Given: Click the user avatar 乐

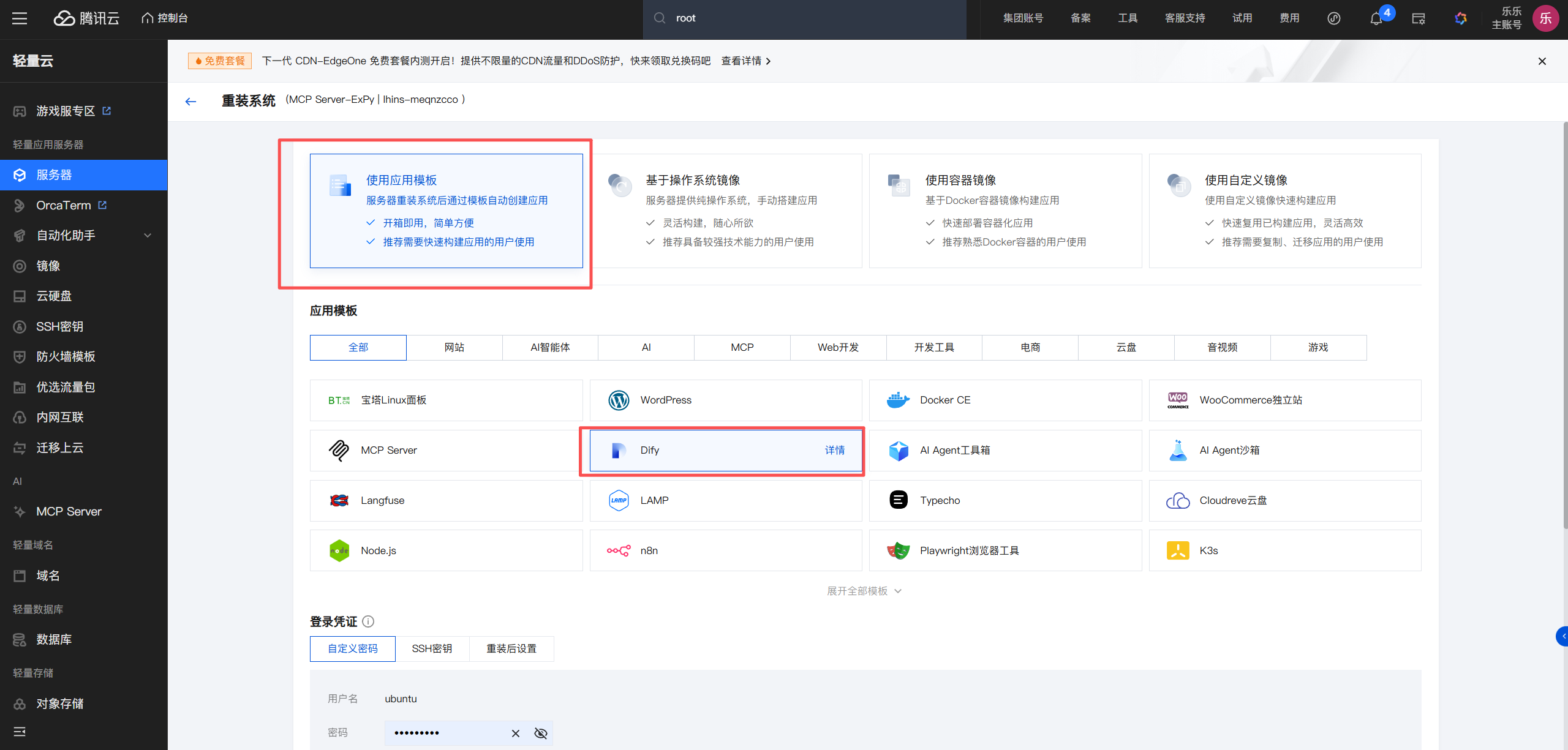Looking at the screenshot, I should tap(1545, 18).
